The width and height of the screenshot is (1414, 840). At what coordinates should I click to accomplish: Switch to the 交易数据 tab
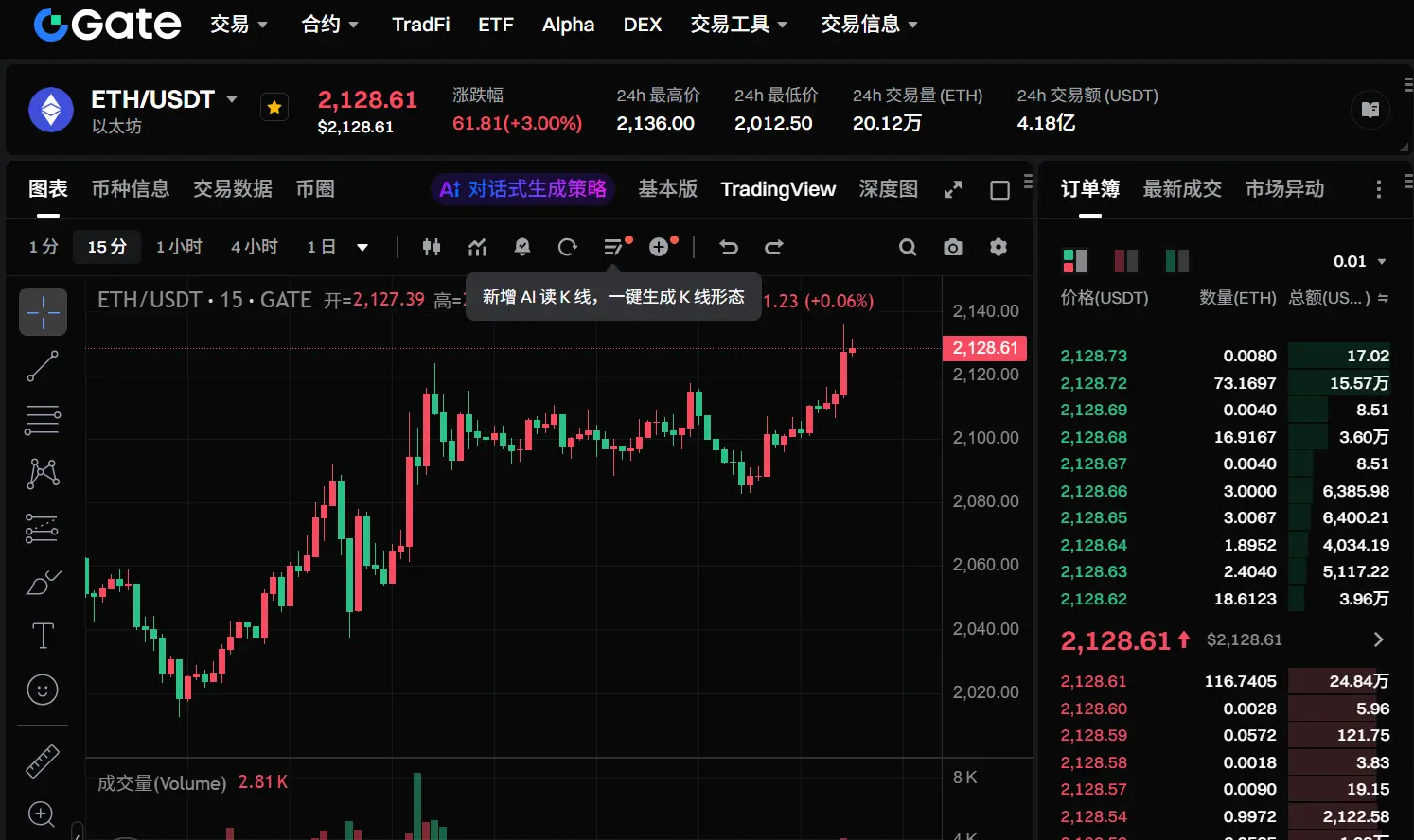click(x=233, y=189)
